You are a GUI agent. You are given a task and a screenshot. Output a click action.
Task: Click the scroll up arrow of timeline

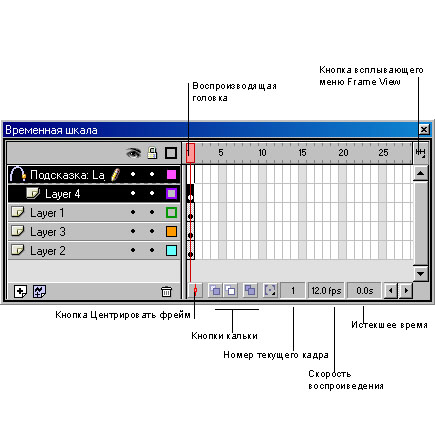421,173
